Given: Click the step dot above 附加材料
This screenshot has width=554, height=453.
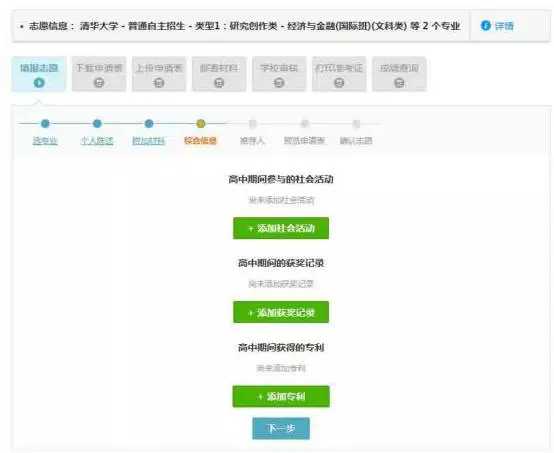Looking at the screenshot, I should click(x=149, y=123).
